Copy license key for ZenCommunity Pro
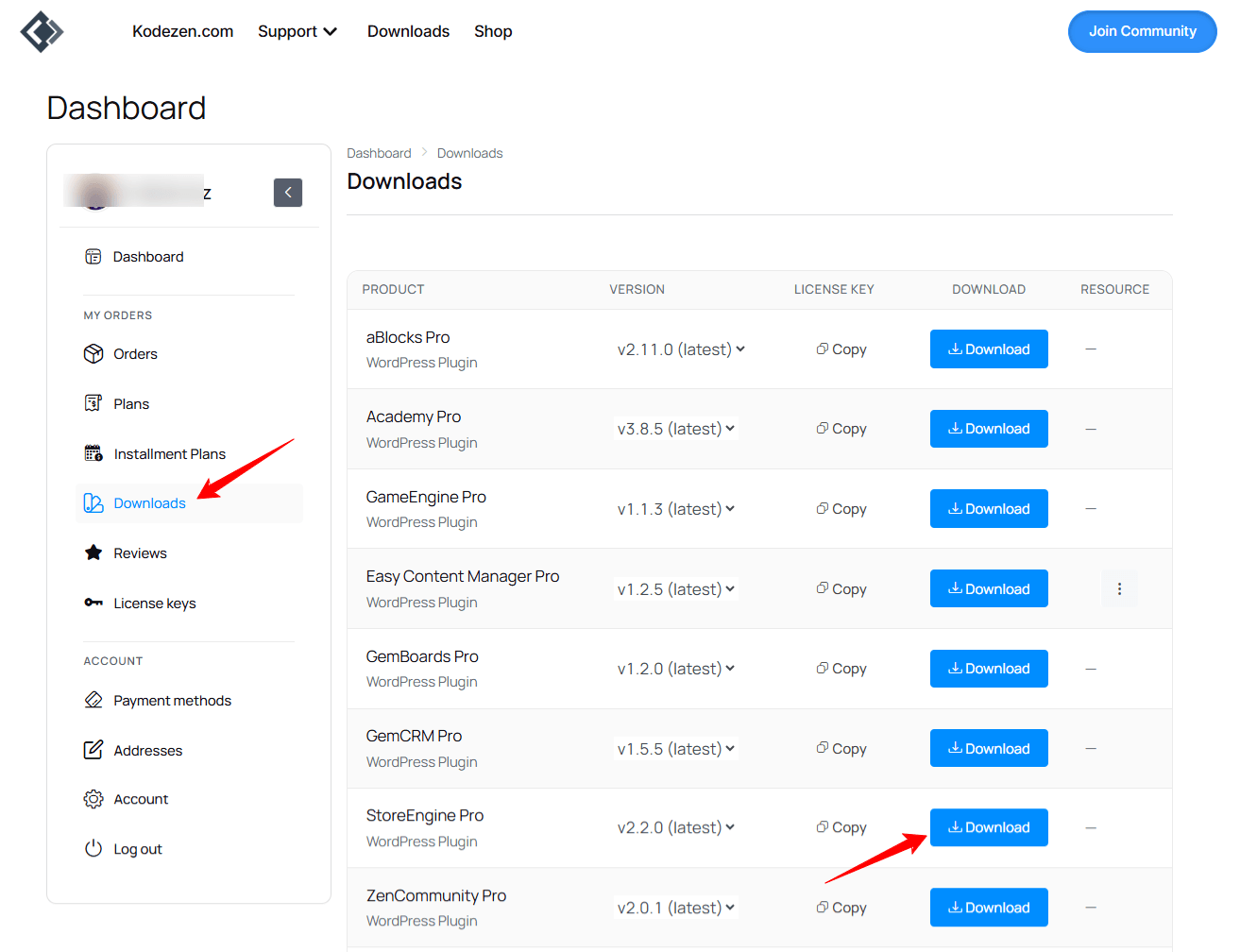The image size is (1240, 952). pos(841,908)
